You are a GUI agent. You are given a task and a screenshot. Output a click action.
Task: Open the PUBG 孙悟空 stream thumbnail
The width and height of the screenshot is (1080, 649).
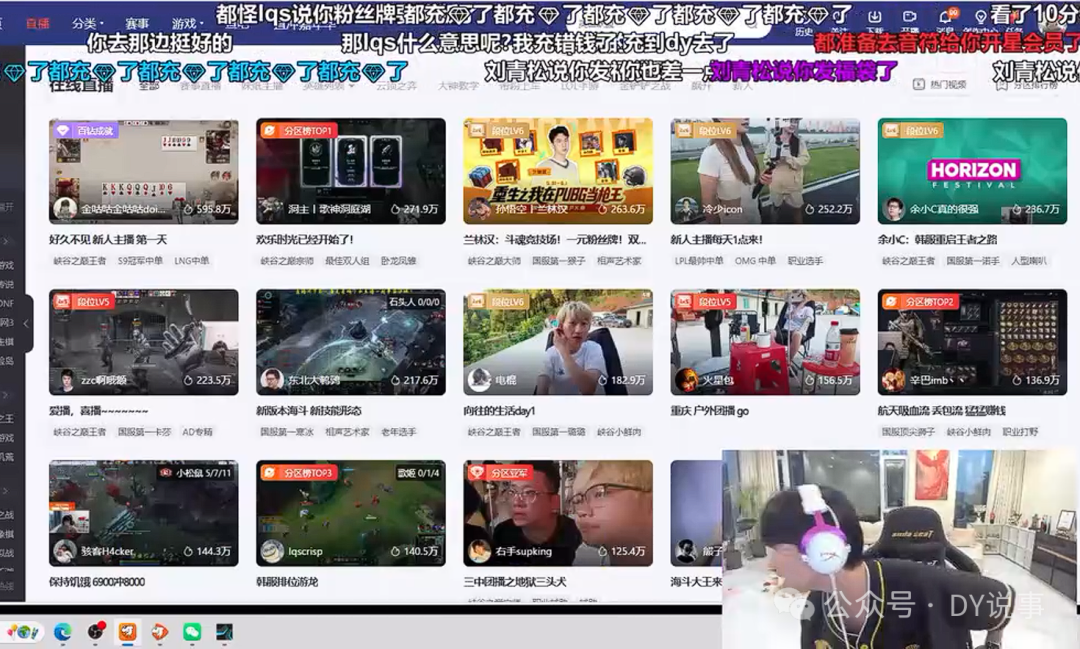[558, 171]
